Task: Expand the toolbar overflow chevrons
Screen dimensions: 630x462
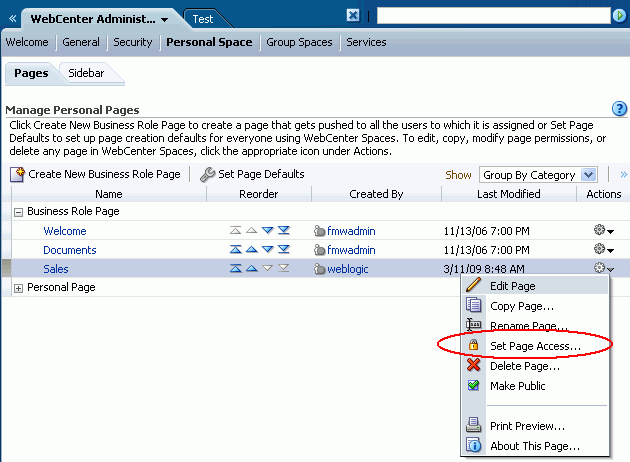Action: [x=624, y=175]
